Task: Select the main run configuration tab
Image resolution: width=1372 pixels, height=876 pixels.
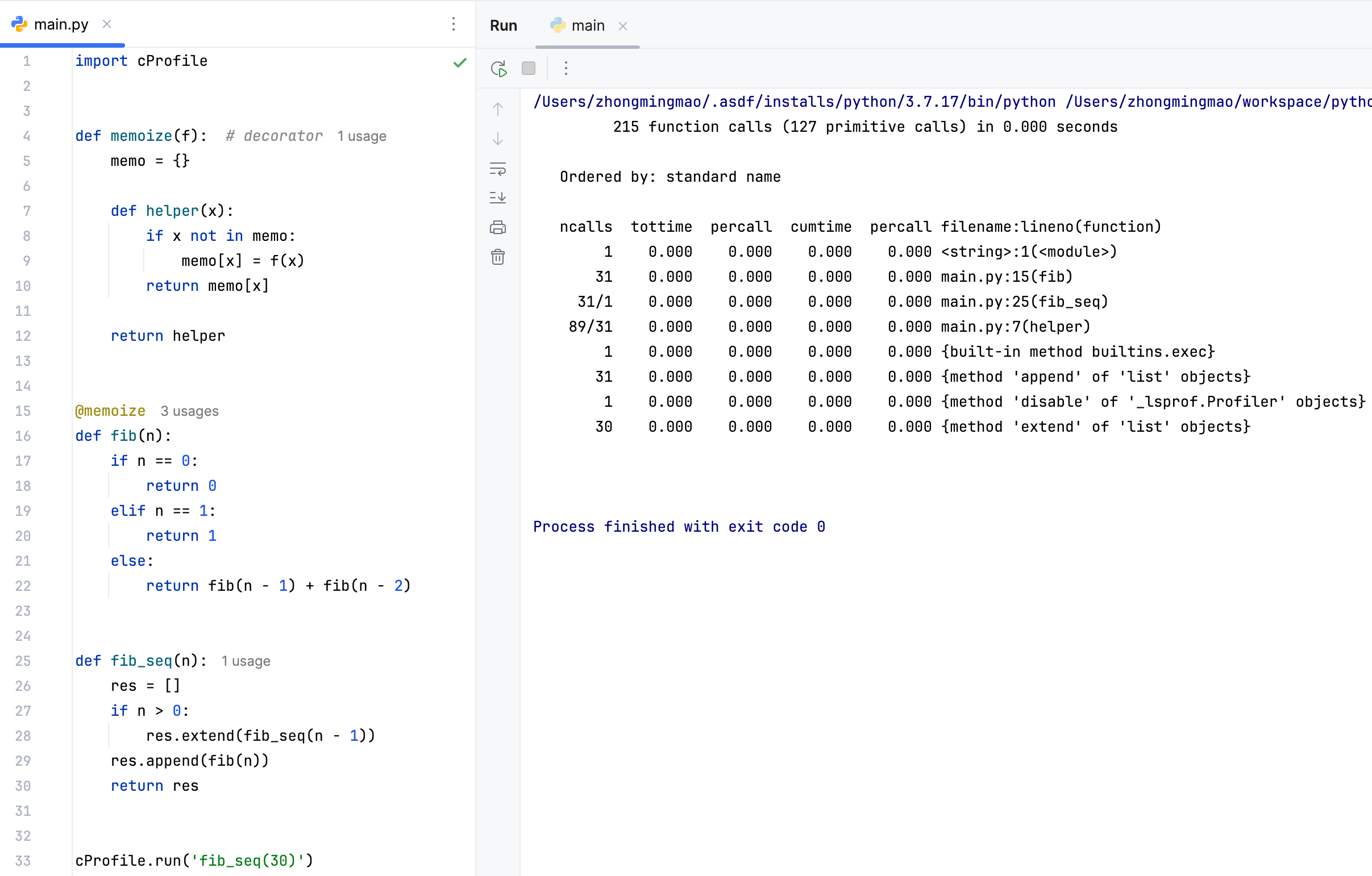Action: point(588,26)
